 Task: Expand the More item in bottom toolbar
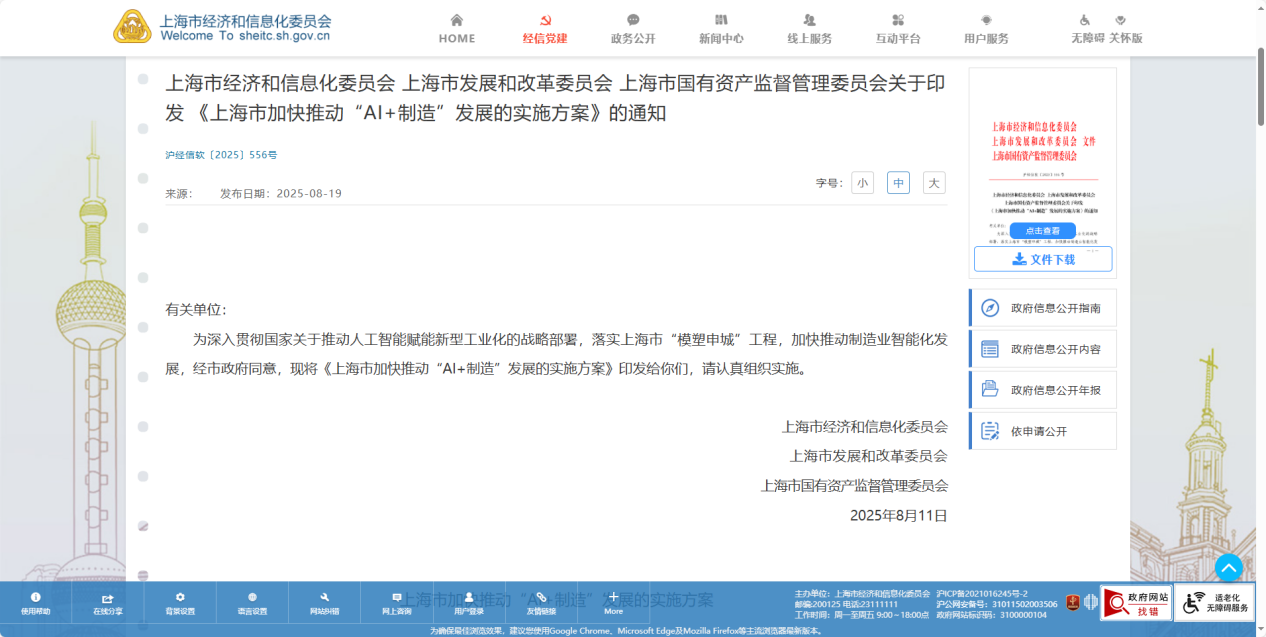pos(613,603)
